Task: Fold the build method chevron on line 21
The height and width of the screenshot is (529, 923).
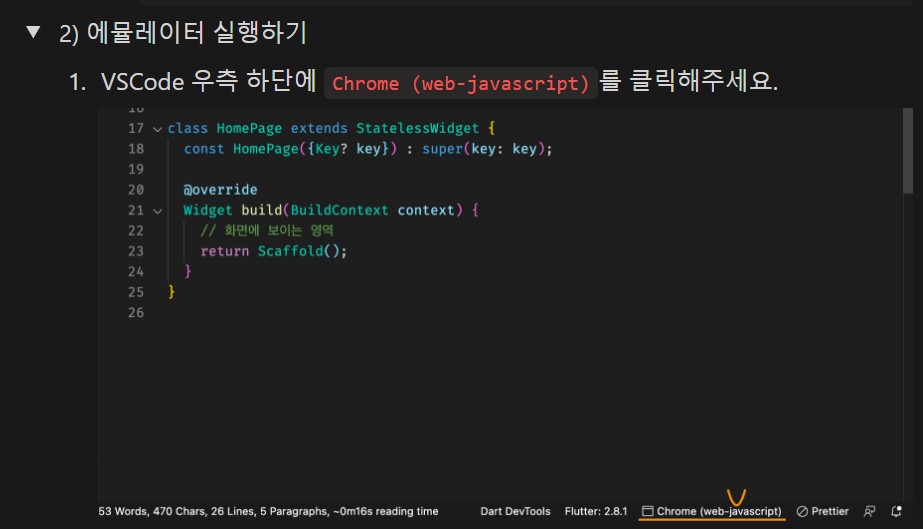Action: [x=157, y=211]
